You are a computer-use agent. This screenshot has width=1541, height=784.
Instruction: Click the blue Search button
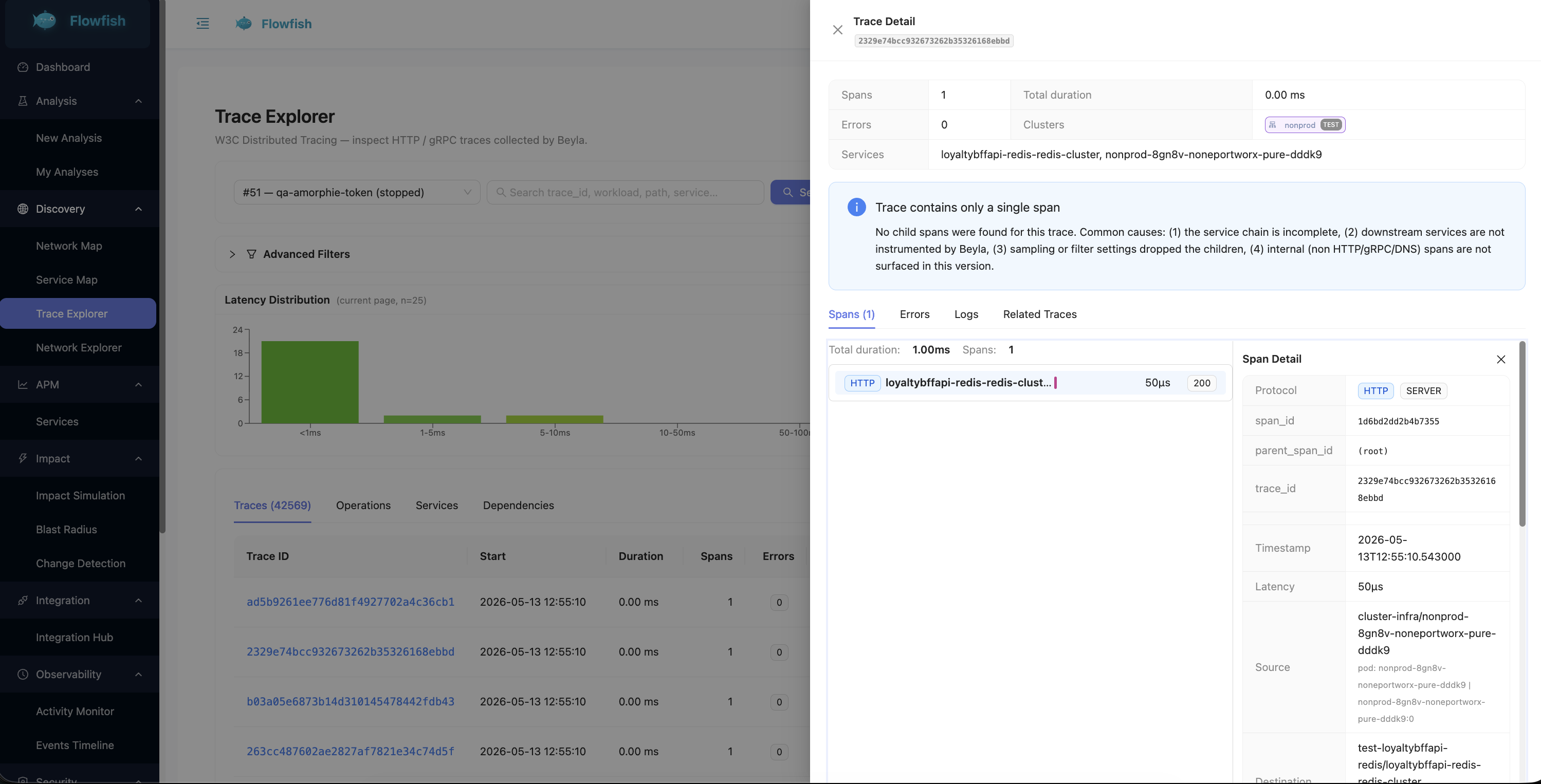pos(790,193)
